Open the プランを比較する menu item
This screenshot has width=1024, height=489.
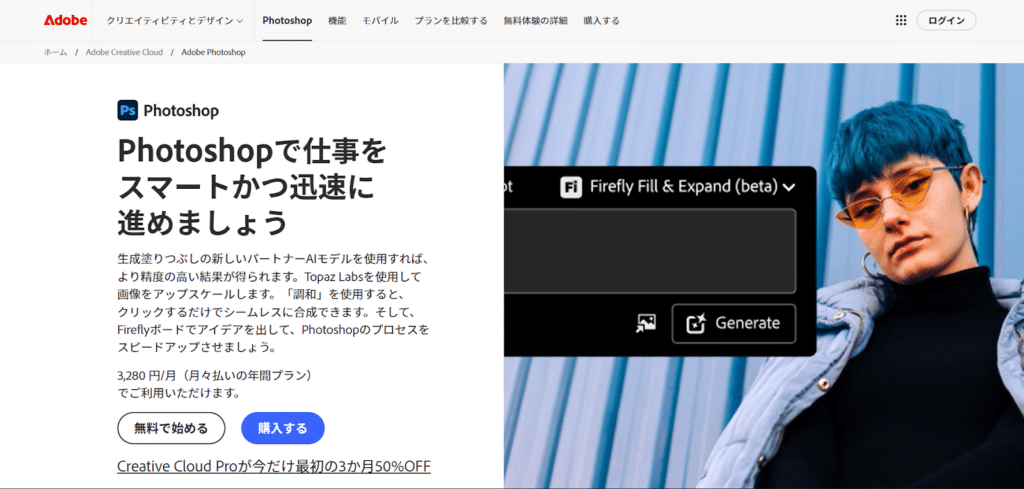(x=451, y=20)
